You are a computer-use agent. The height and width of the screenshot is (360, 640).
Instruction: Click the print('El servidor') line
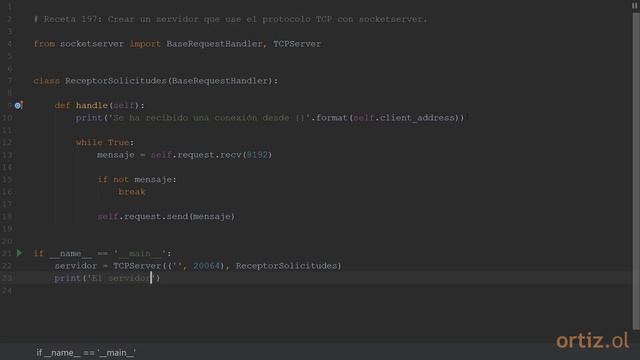tap(107, 278)
